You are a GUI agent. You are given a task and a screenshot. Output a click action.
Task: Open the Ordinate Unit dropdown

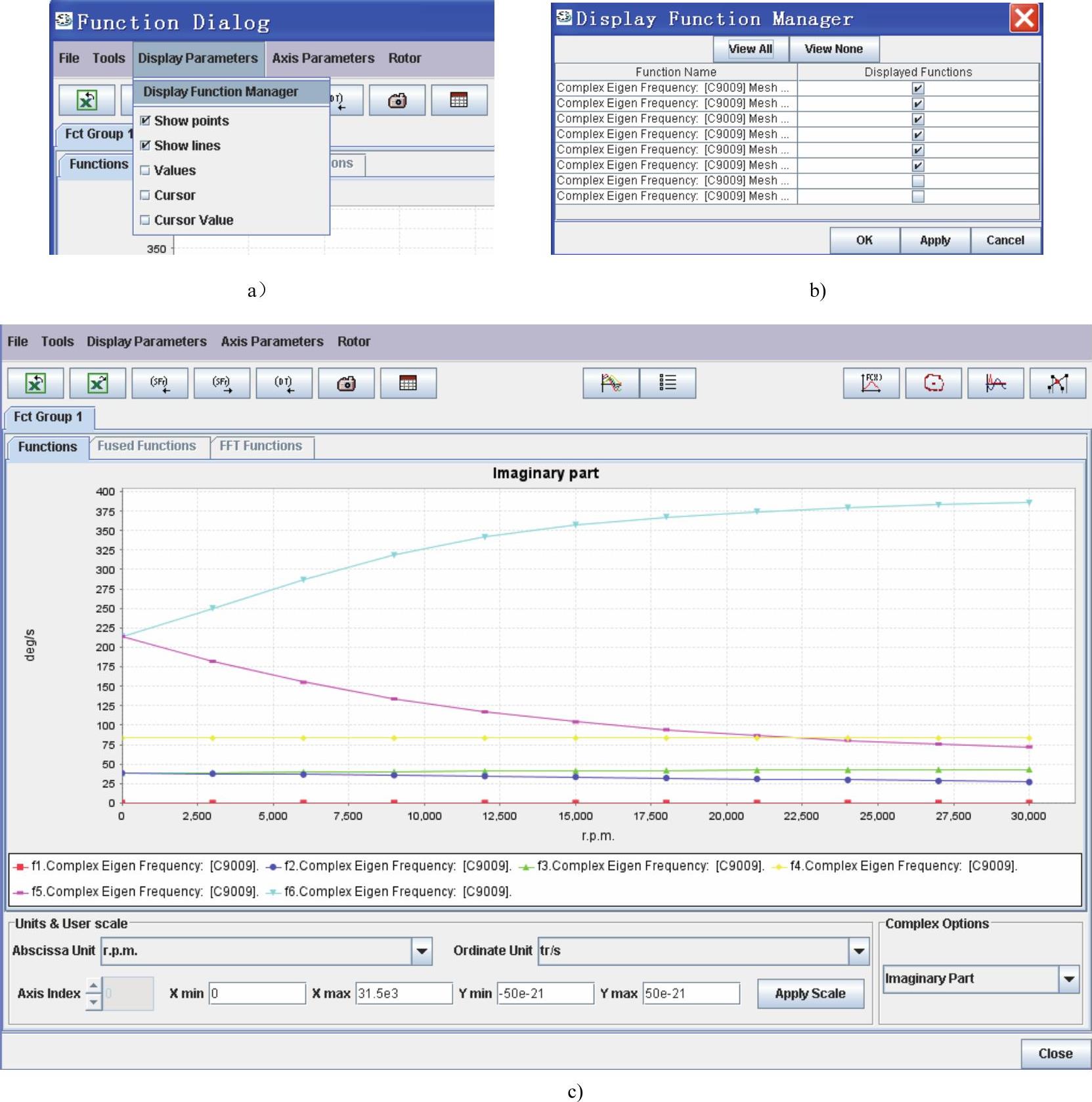coord(858,951)
